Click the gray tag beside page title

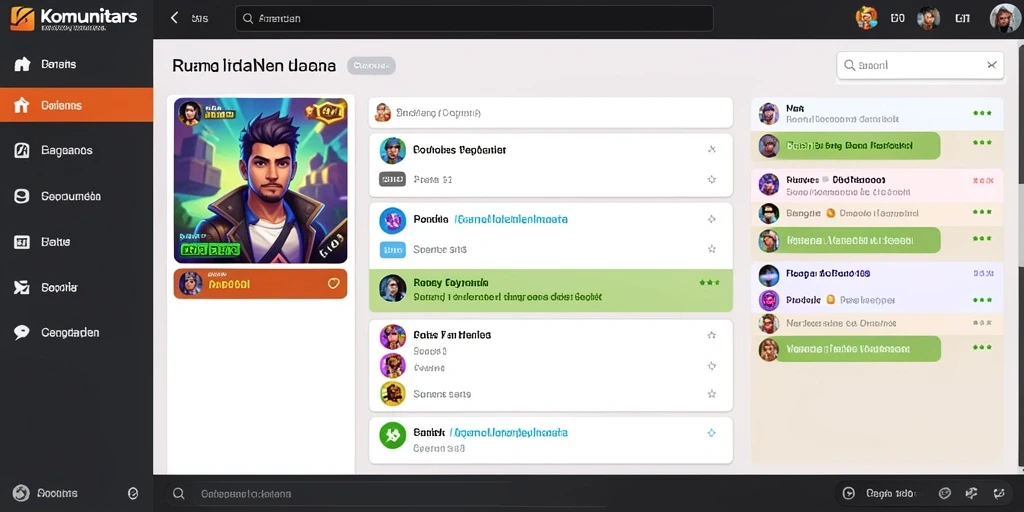click(371, 65)
